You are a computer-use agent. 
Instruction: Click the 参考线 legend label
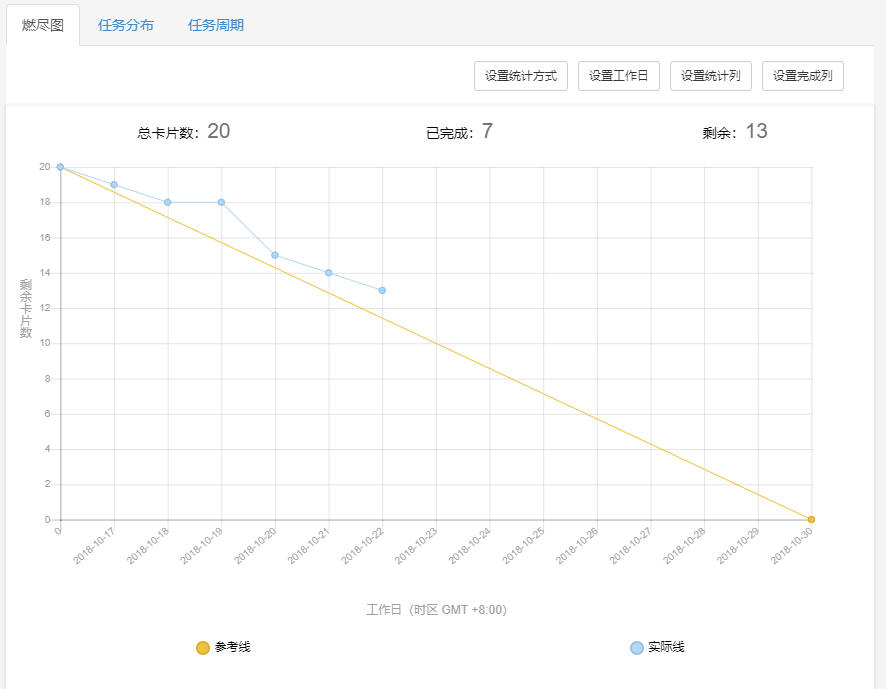[232, 647]
